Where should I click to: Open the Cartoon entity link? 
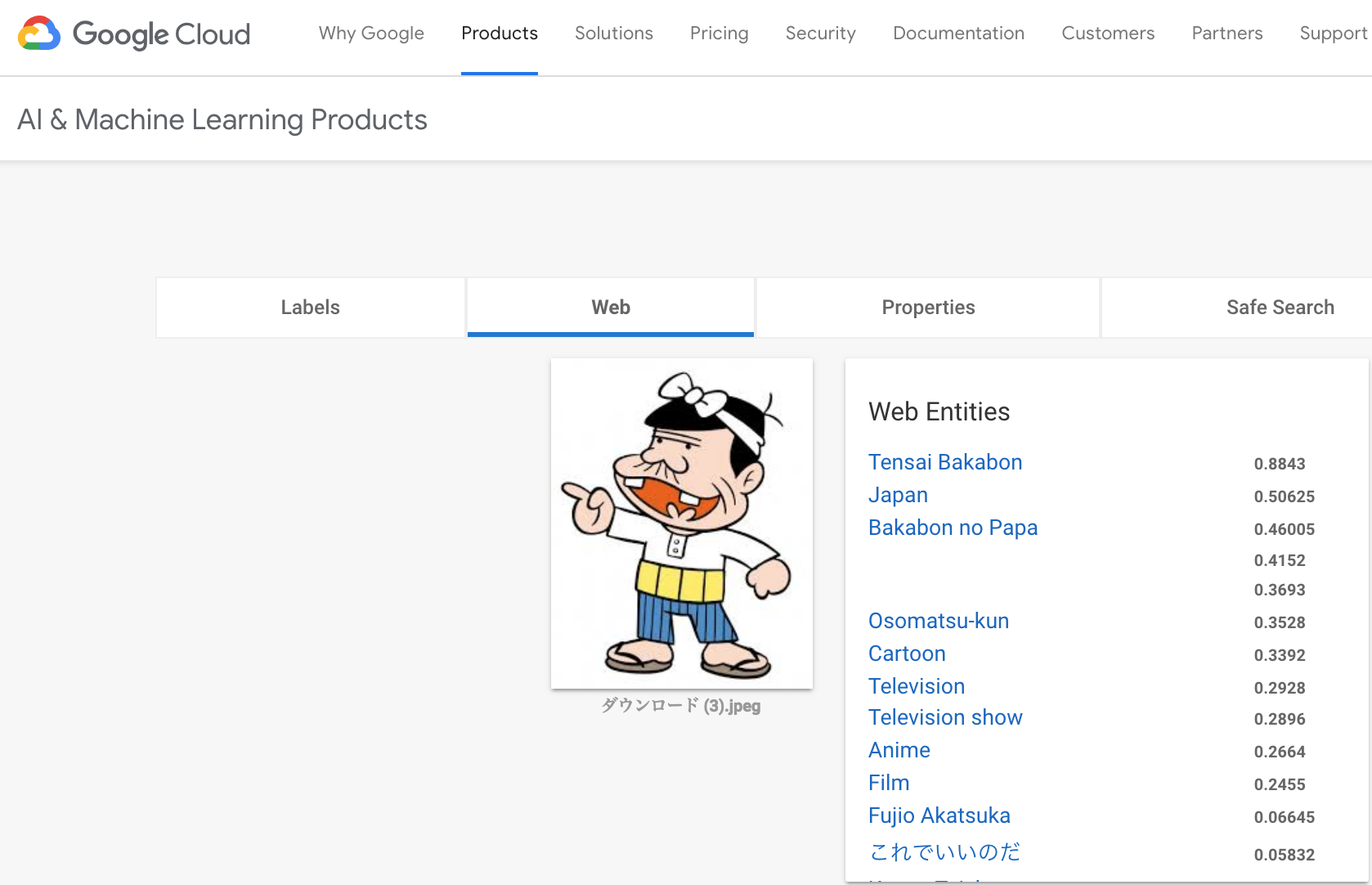(x=907, y=654)
